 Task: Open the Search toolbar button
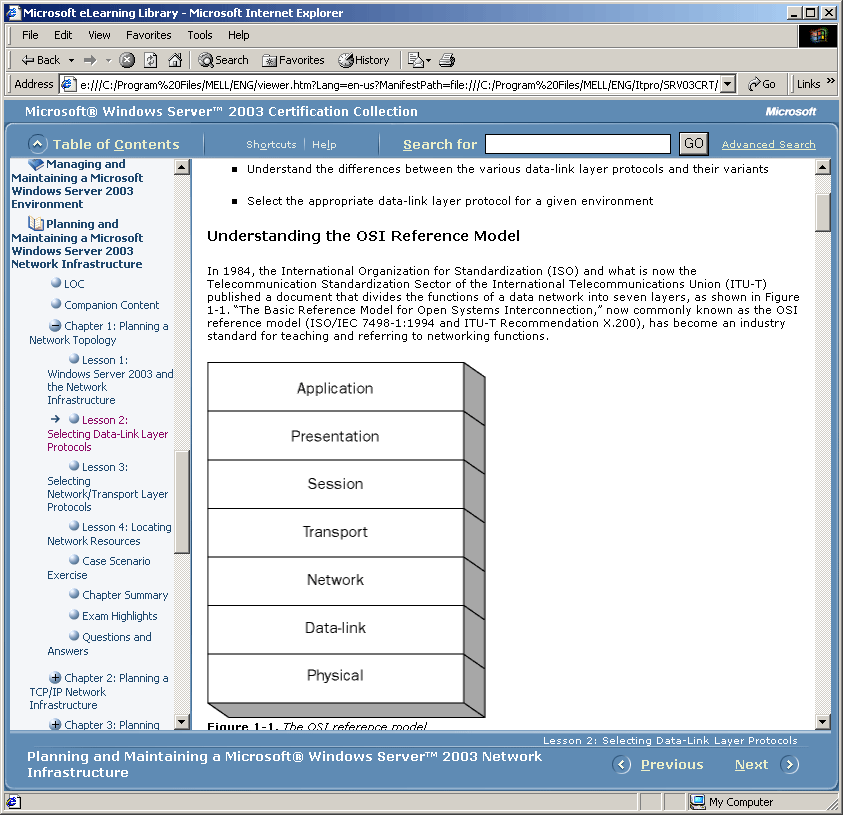click(223, 60)
